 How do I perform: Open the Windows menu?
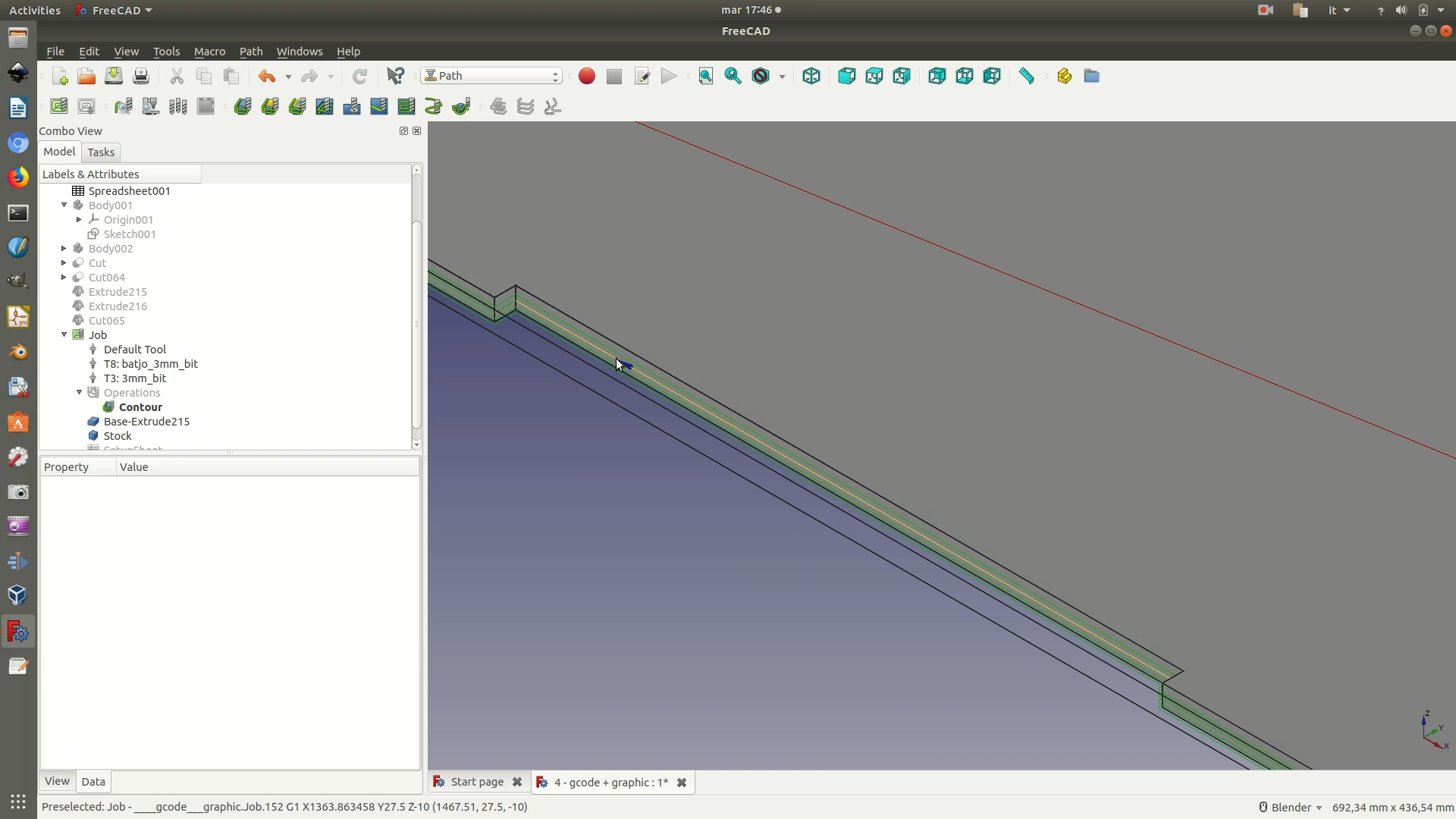click(x=300, y=52)
